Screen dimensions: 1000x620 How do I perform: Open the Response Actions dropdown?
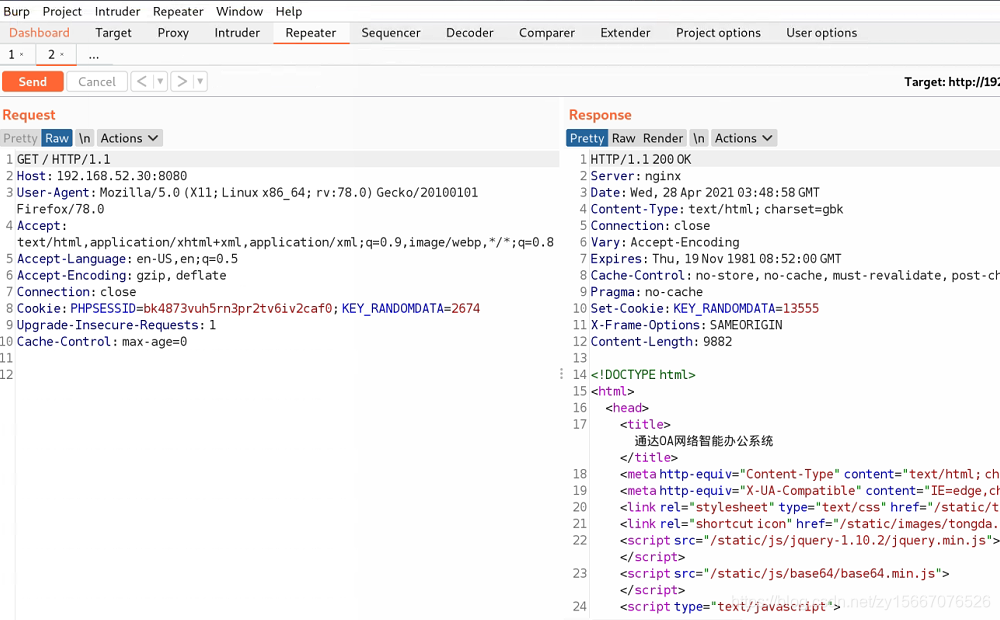(x=744, y=138)
